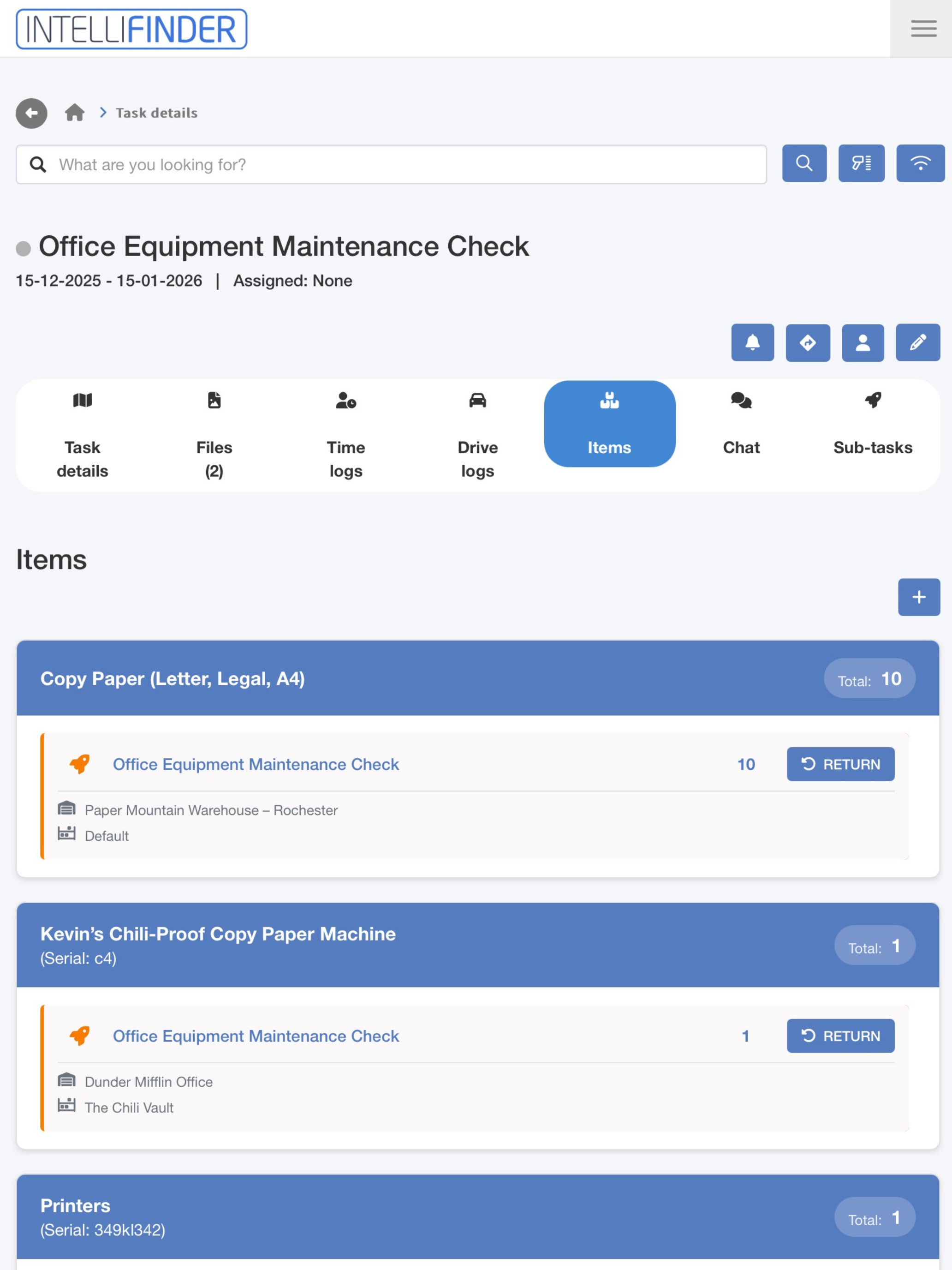This screenshot has height=1270, width=952.
Task: Click the Default location text
Action: (x=107, y=836)
